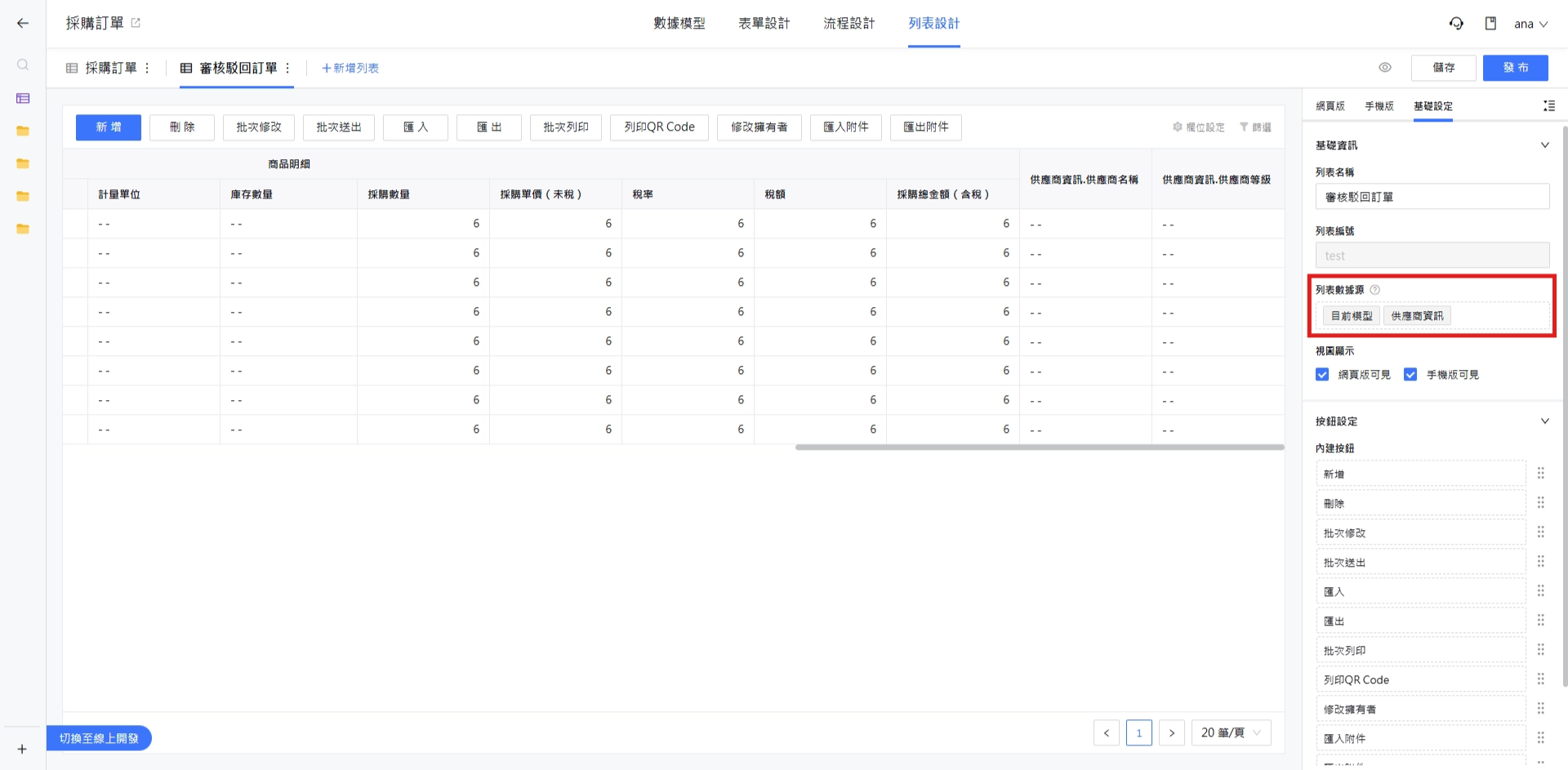Screen dimensions: 1568x770
Task: Use drag handle of 批次列印 built-in button
Action: pyautogui.click(x=1541, y=650)
